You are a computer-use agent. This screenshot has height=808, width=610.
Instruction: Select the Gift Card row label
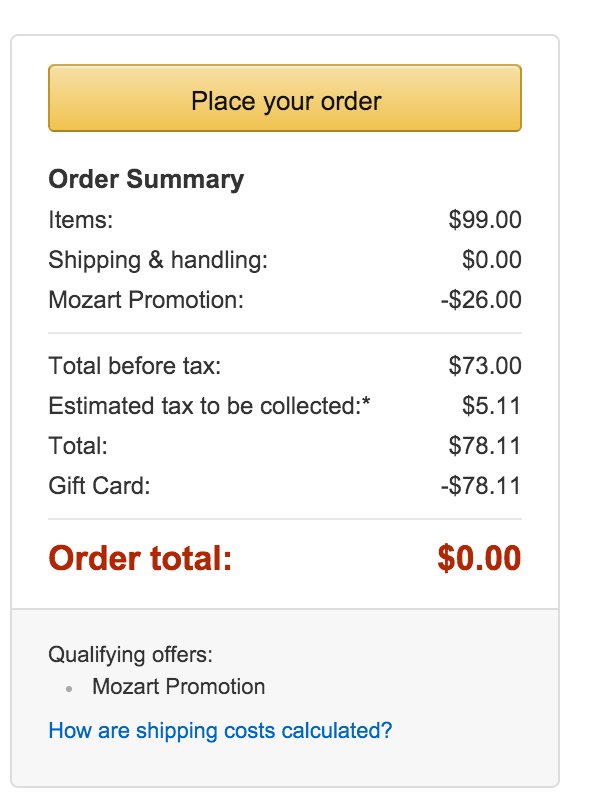(x=99, y=486)
